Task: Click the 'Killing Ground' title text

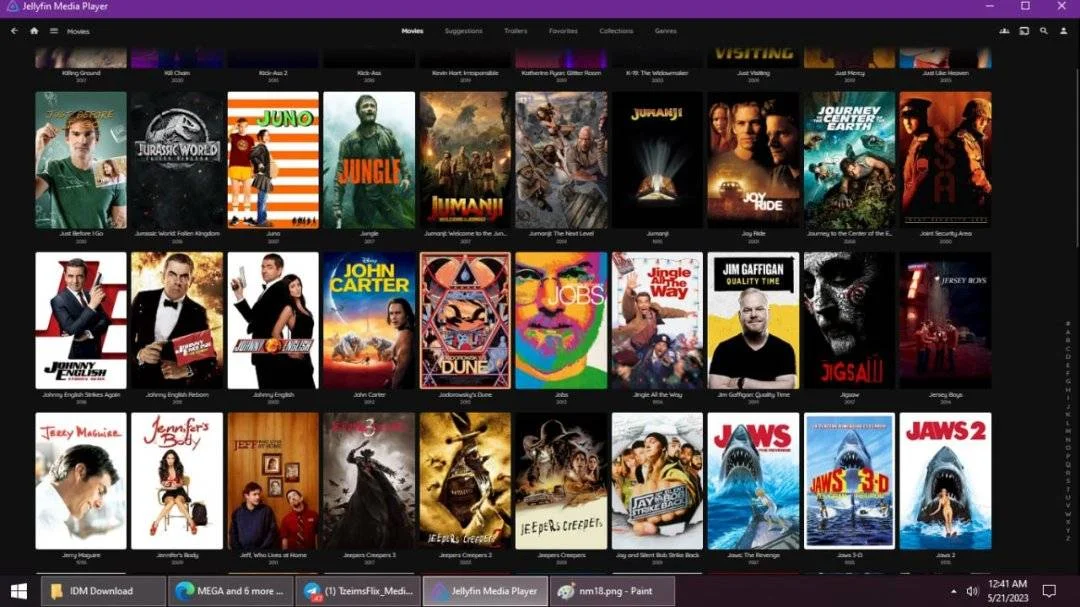Action: 81,73
